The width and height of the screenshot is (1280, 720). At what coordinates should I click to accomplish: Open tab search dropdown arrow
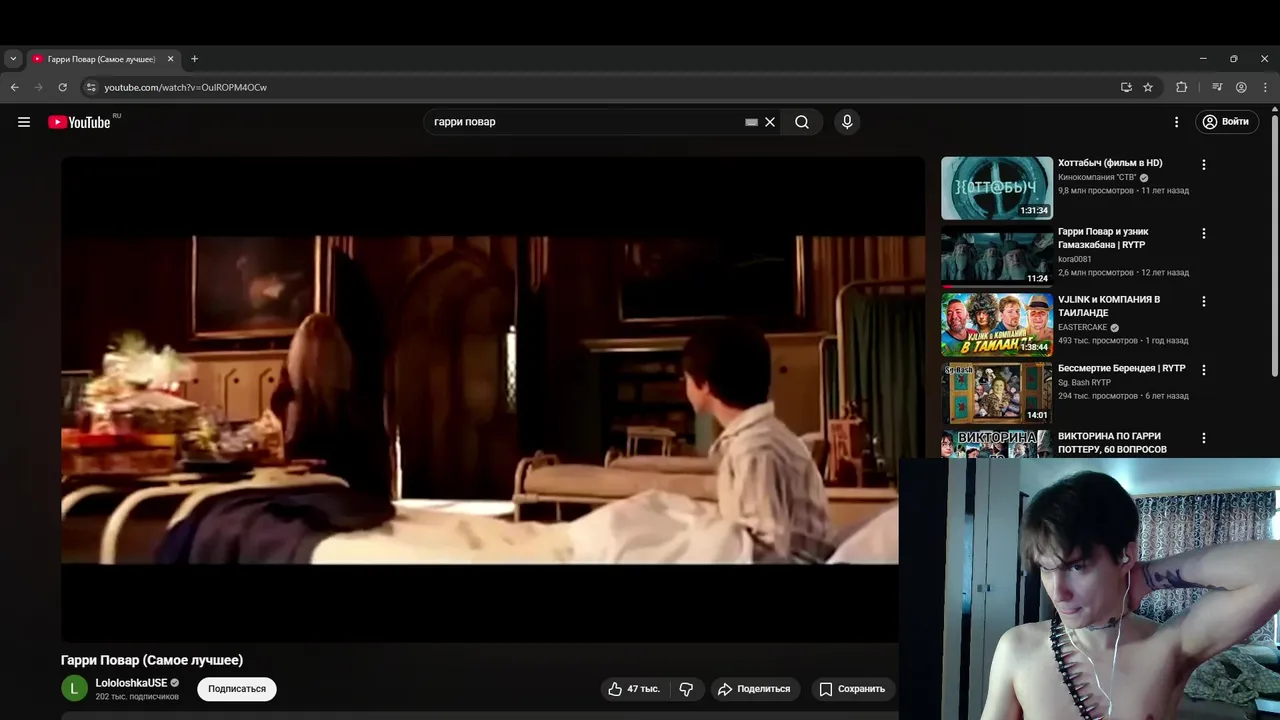point(13,59)
